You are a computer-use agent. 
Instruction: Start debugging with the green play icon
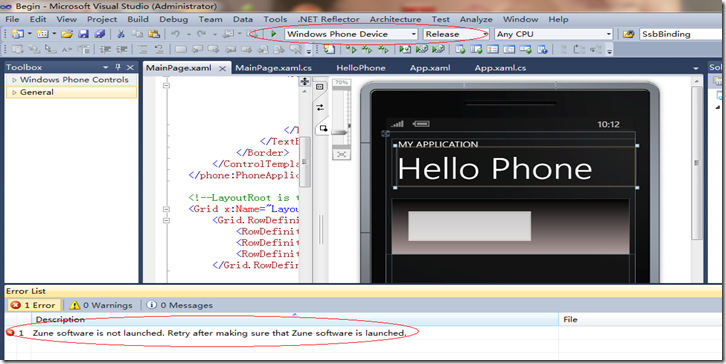(x=274, y=34)
